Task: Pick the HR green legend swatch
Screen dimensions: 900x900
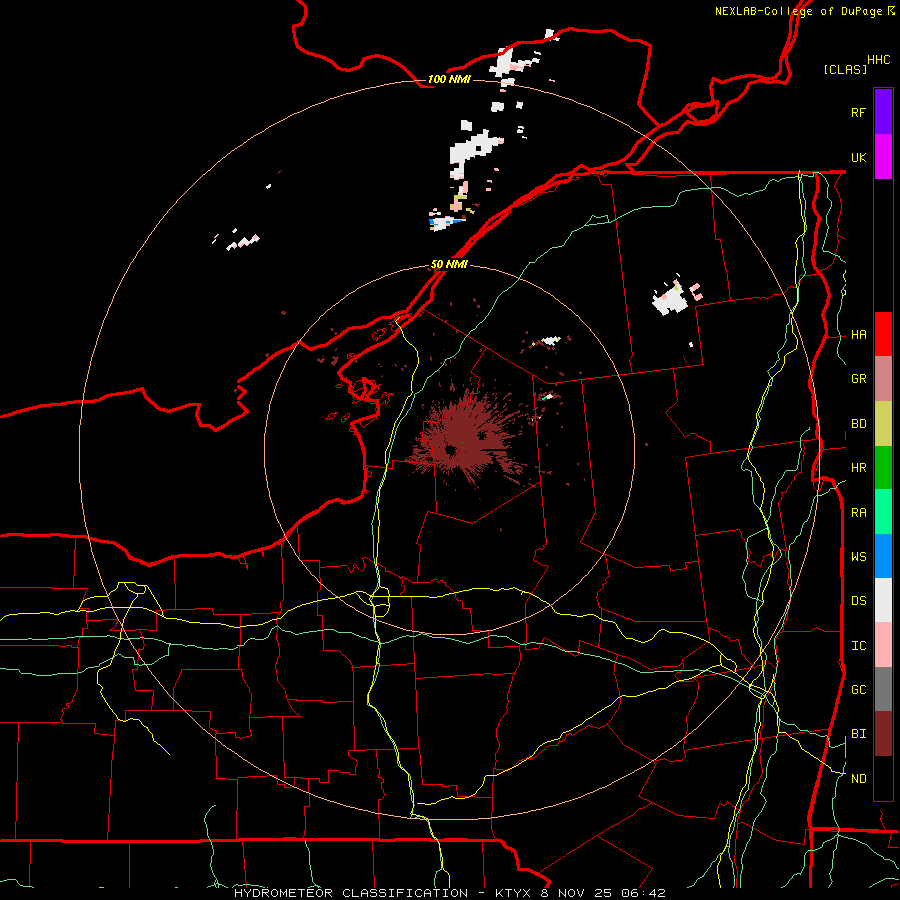Action: pyautogui.click(x=883, y=468)
